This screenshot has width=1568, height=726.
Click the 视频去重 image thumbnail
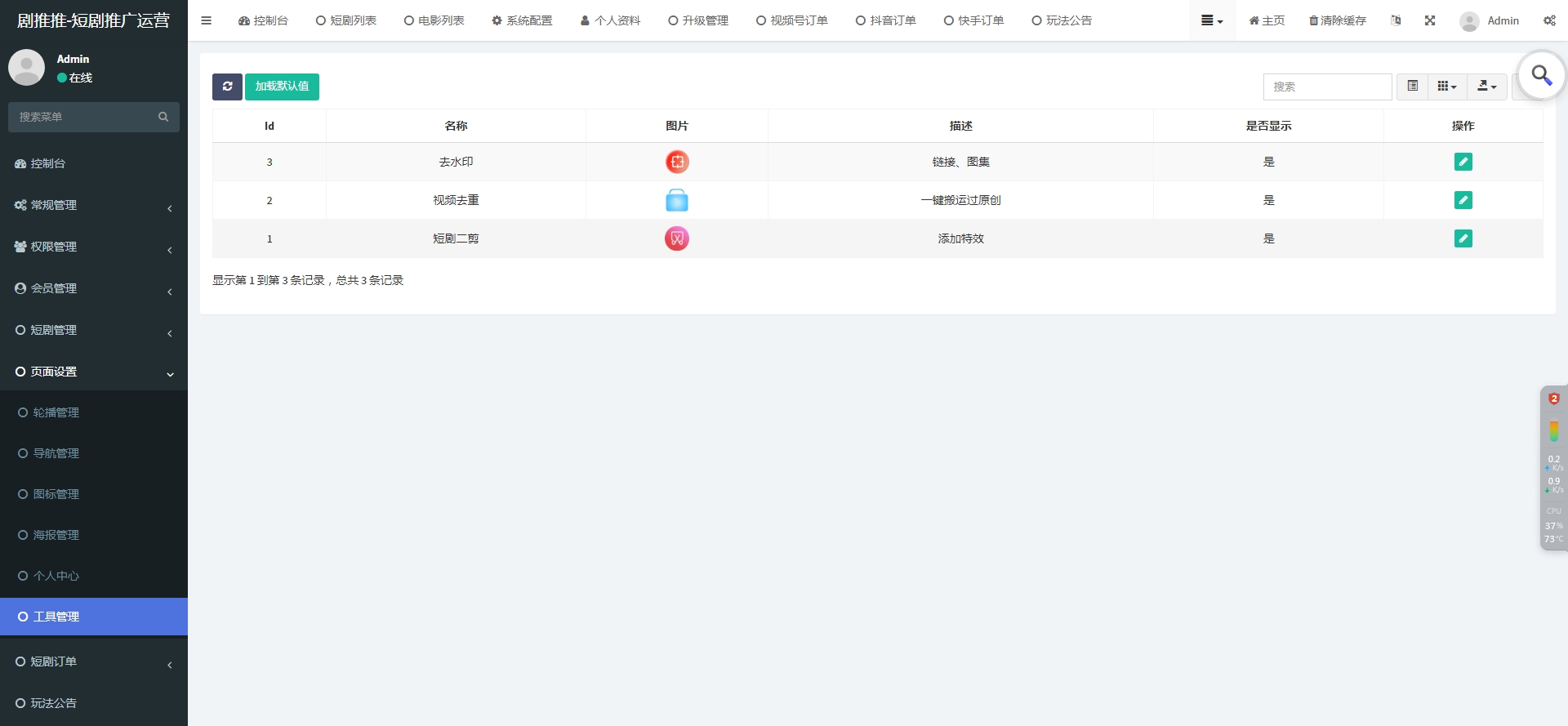[677, 200]
